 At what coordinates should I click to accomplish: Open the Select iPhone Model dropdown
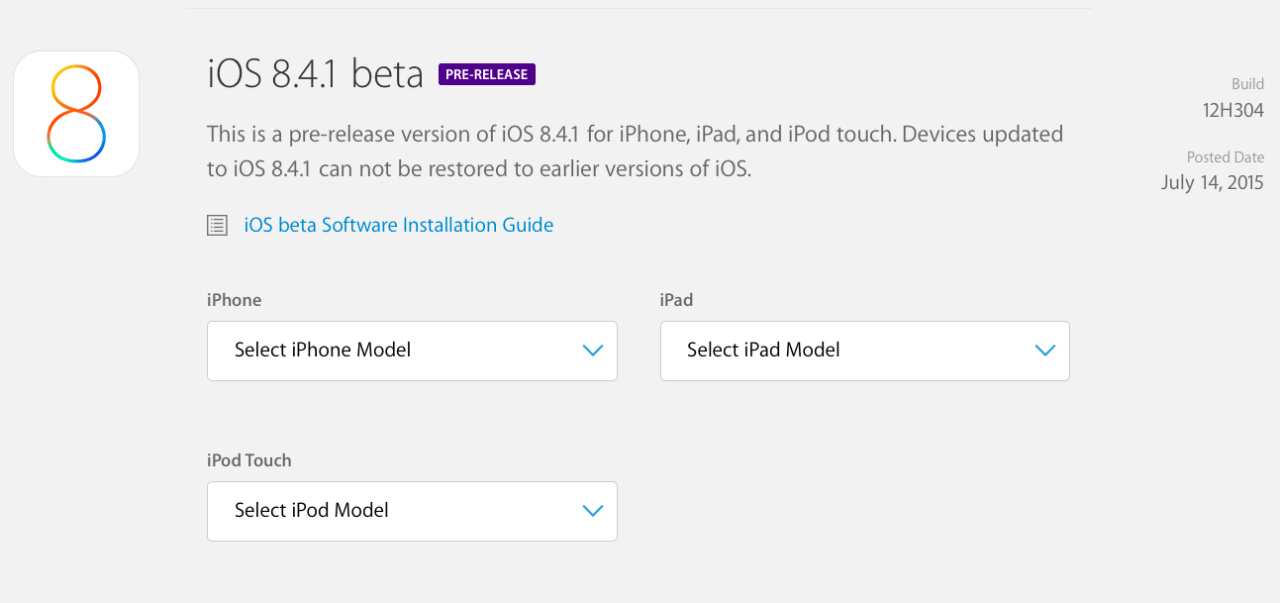411,350
